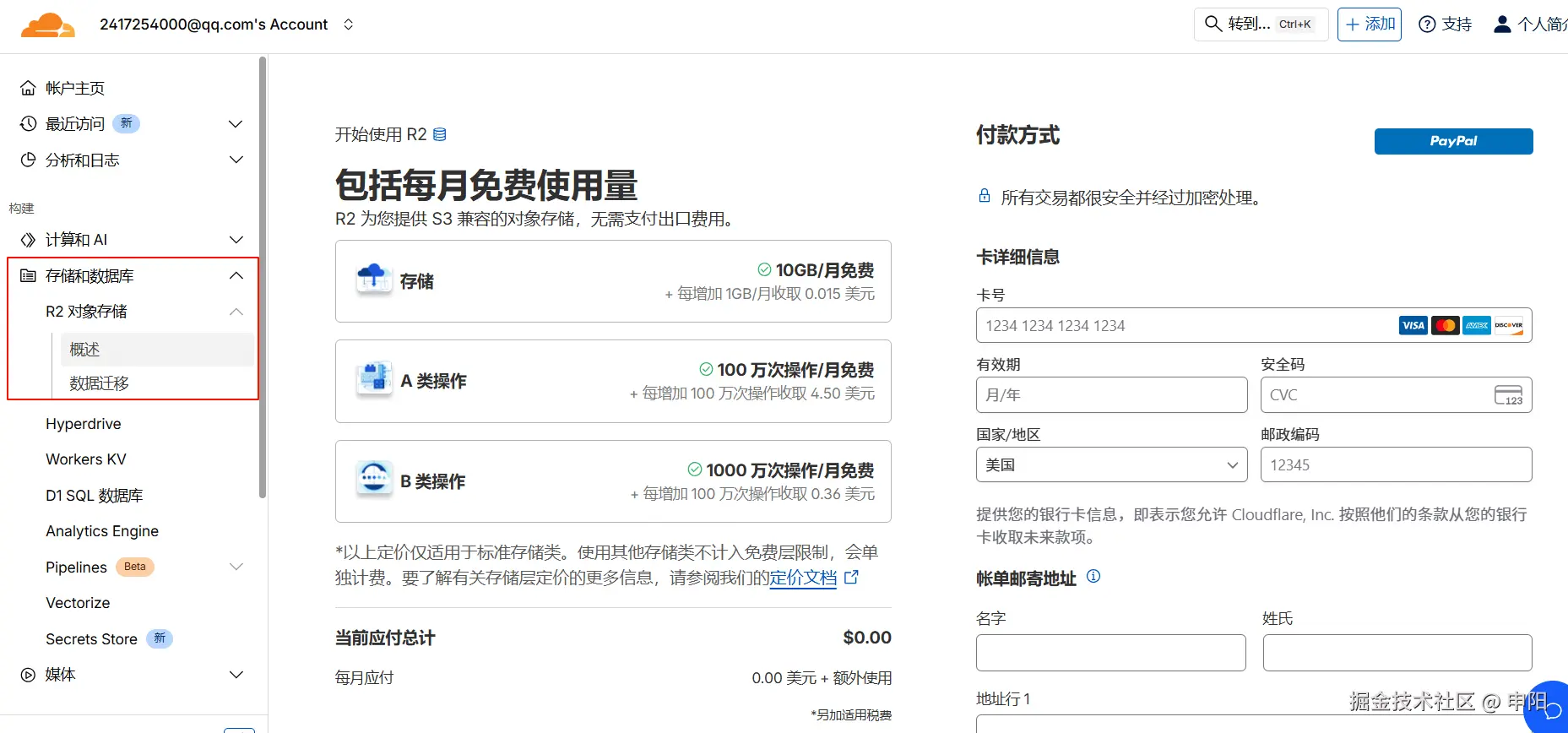Expand the 最近访问 section
Image resolution: width=1568 pixels, height=733 pixels.
tap(236, 124)
